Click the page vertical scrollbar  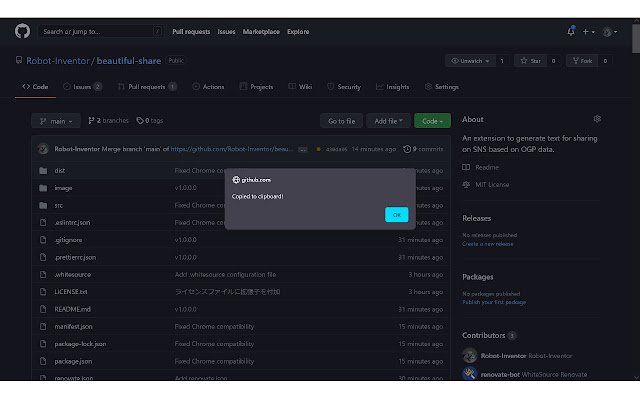click(636, 39)
